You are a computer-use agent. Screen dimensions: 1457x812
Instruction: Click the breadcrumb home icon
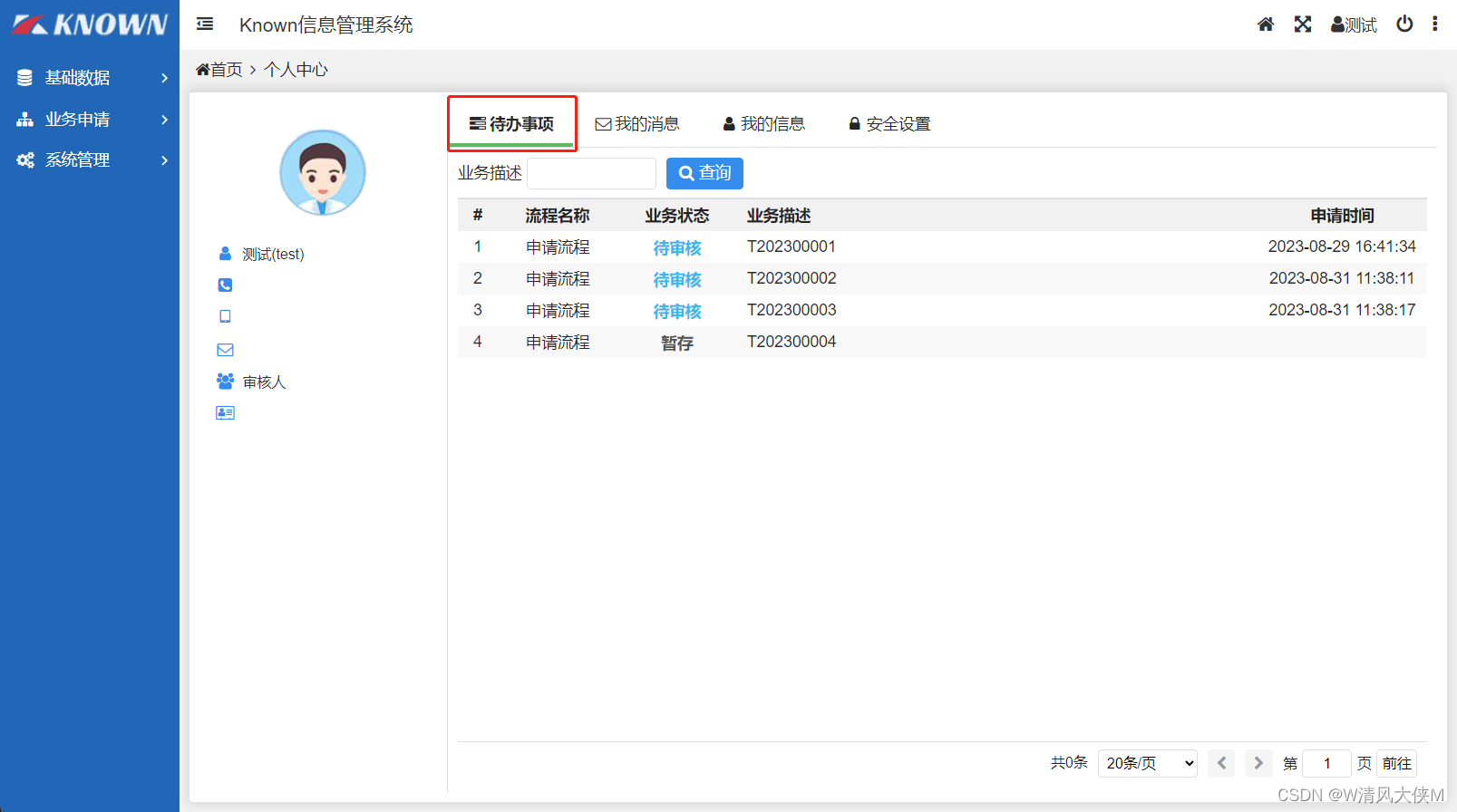point(203,70)
